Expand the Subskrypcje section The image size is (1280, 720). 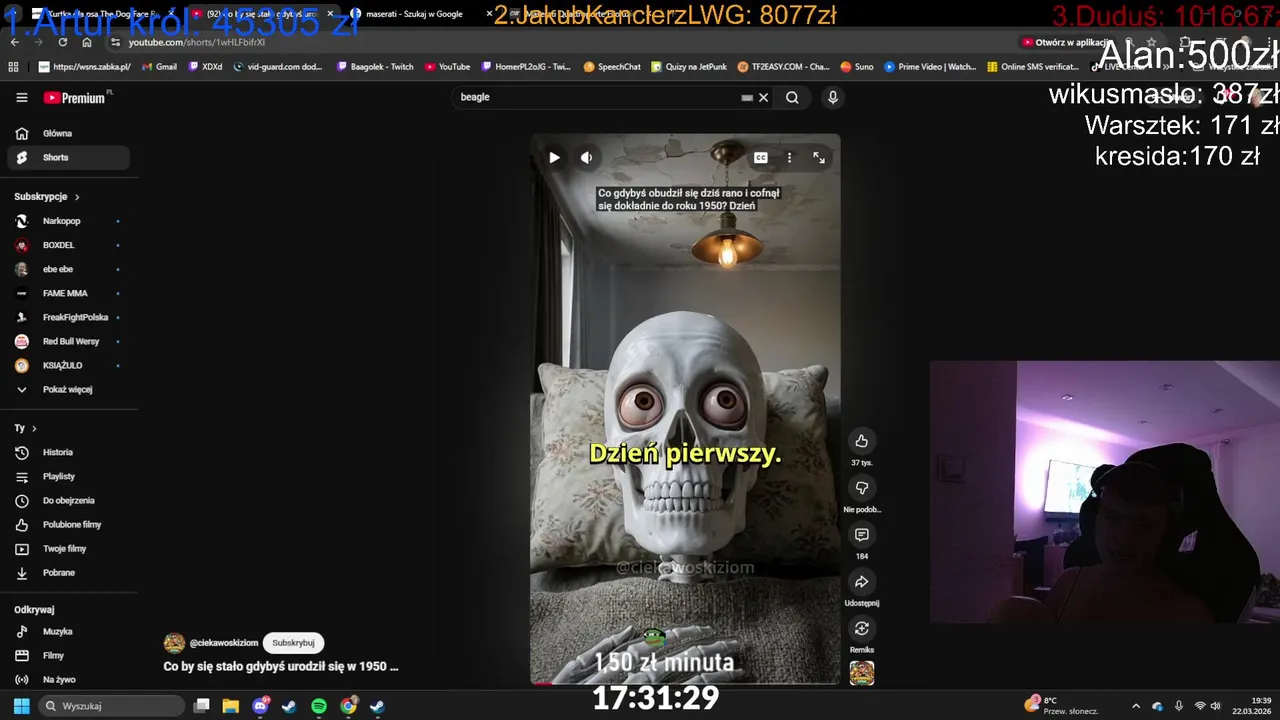pyautogui.click(x=47, y=197)
